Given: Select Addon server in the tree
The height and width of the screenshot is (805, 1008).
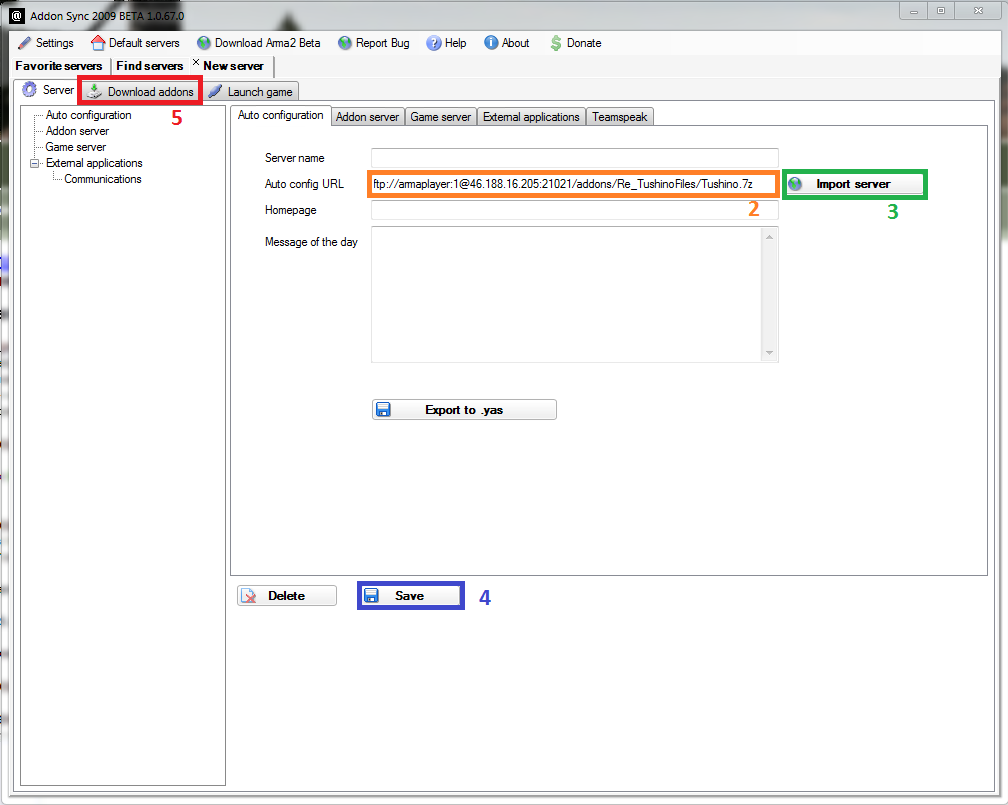Looking at the screenshot, I should 77,131.
